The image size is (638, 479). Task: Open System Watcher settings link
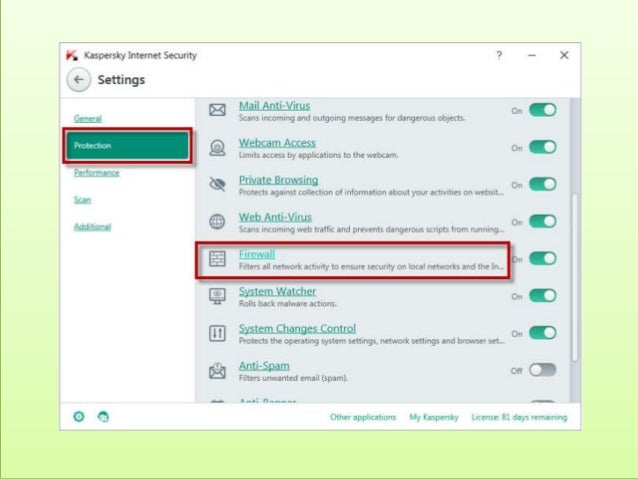tap(277, 291)
